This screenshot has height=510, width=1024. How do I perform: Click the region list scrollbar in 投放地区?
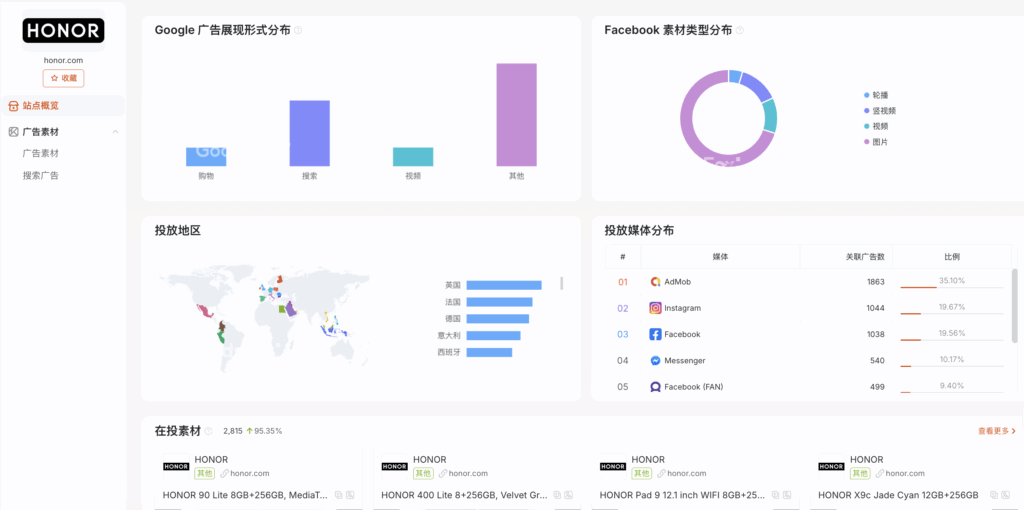coord(562,283)
